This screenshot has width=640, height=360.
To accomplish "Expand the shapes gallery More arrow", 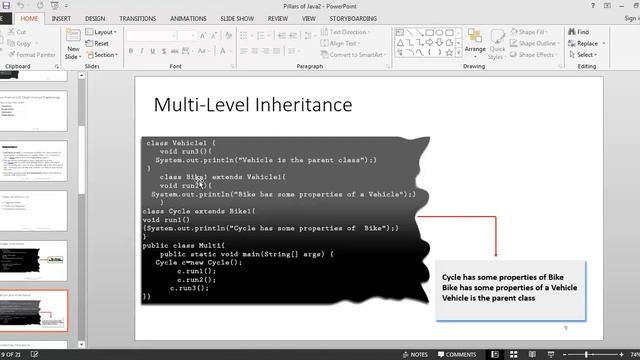I will tap(458, 53).
